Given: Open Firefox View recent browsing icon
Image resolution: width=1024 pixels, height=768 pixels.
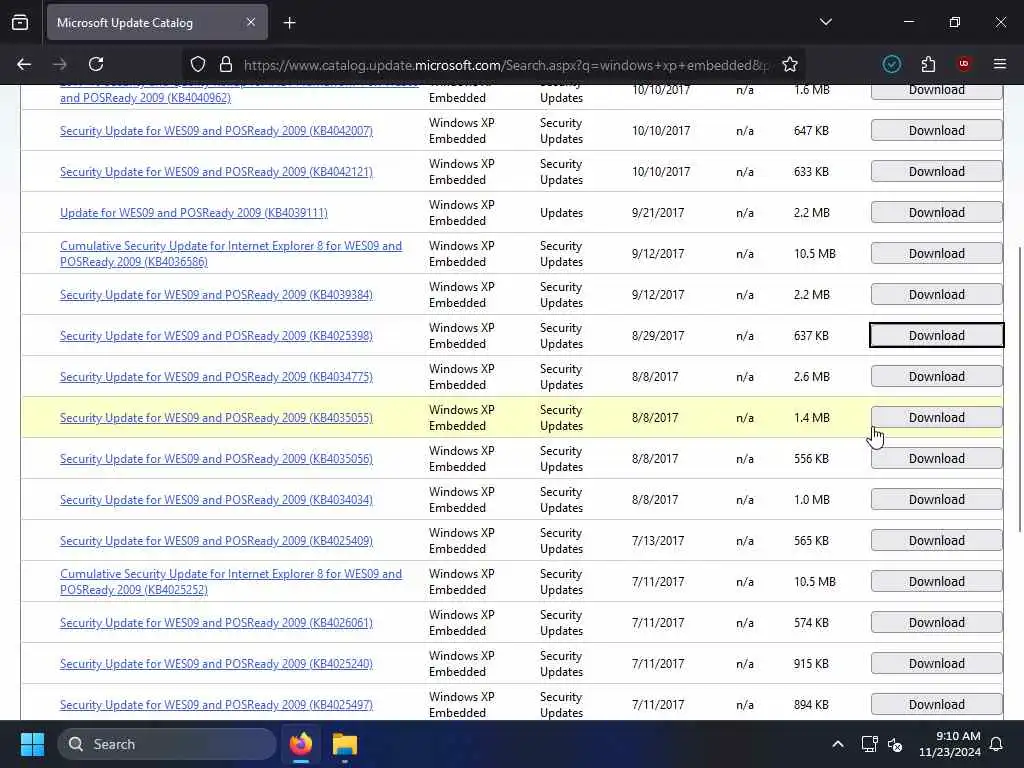Looking at the screenshot, I should (20, 22).
